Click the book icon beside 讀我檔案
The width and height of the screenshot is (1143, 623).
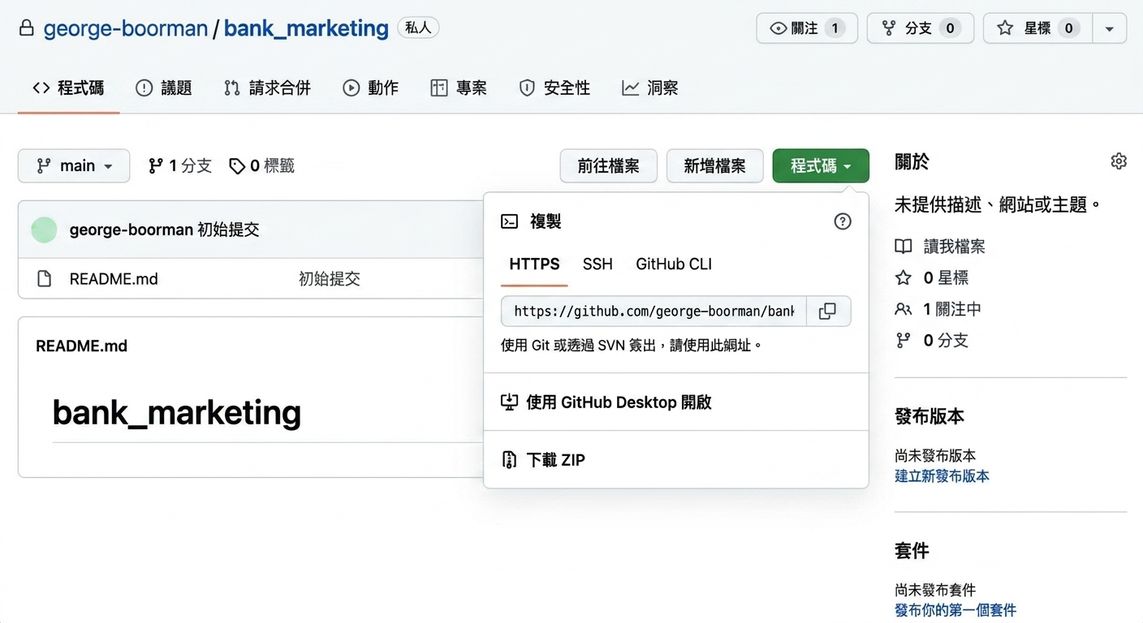click(x=903, y=246)
